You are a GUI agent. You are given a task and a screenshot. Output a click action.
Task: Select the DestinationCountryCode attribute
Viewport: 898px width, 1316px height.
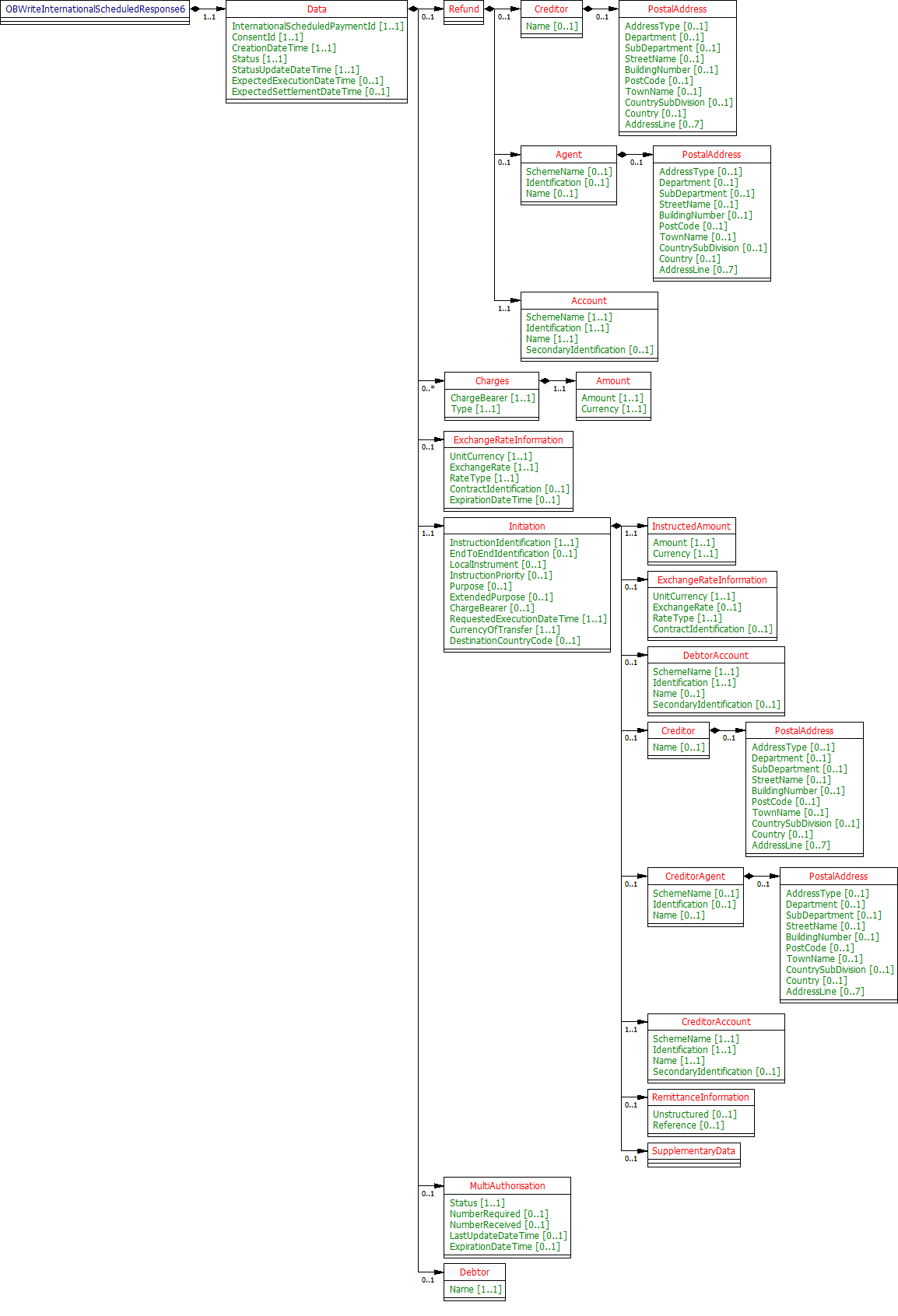(x=514, y=641)
